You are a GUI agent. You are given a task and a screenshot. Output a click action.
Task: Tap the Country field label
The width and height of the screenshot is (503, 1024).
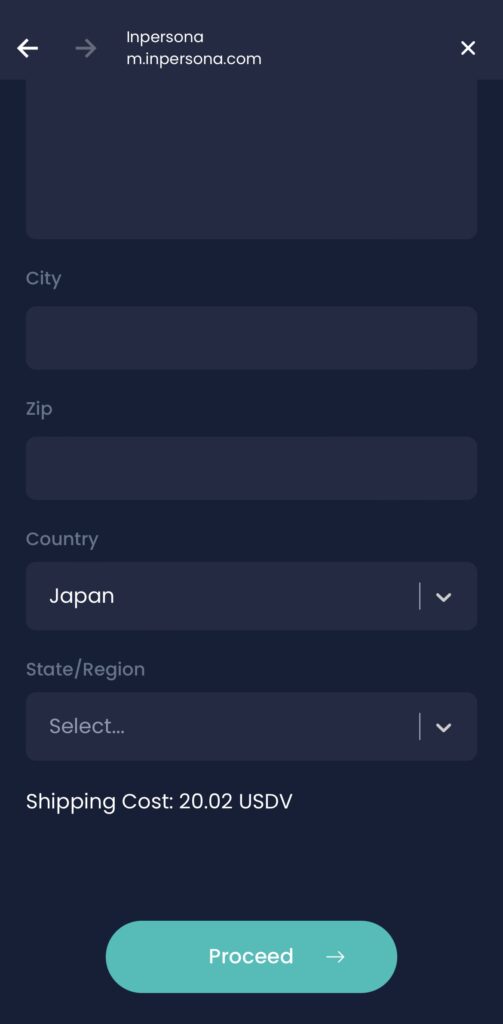coord(62,539)
